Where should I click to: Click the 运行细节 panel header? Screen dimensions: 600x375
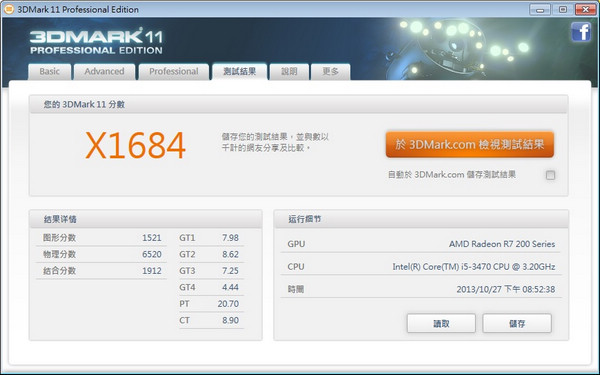click(x=421, y=219)
